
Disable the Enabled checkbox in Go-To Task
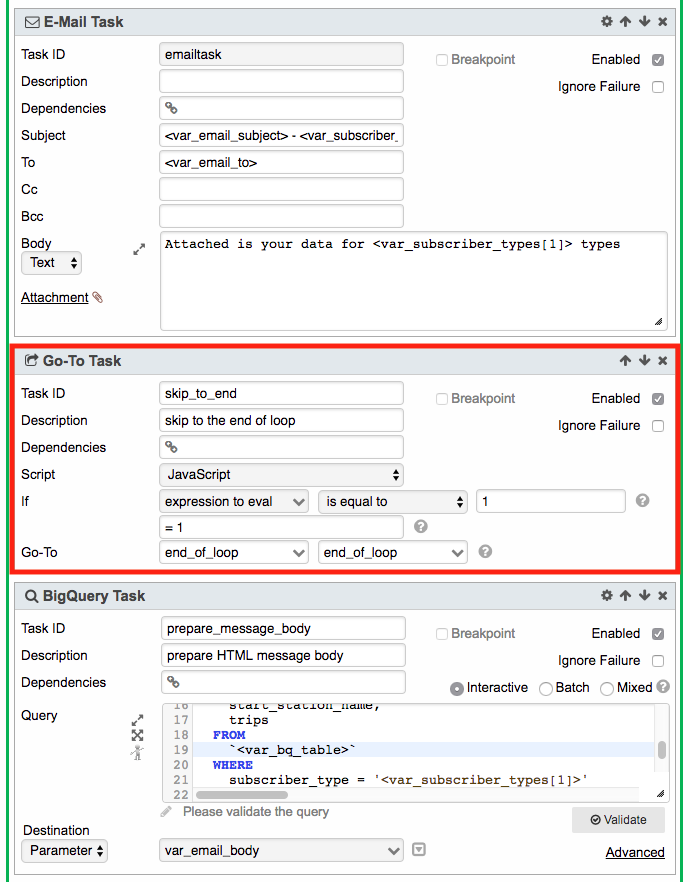pyautogui.click(x=657, y=398)
